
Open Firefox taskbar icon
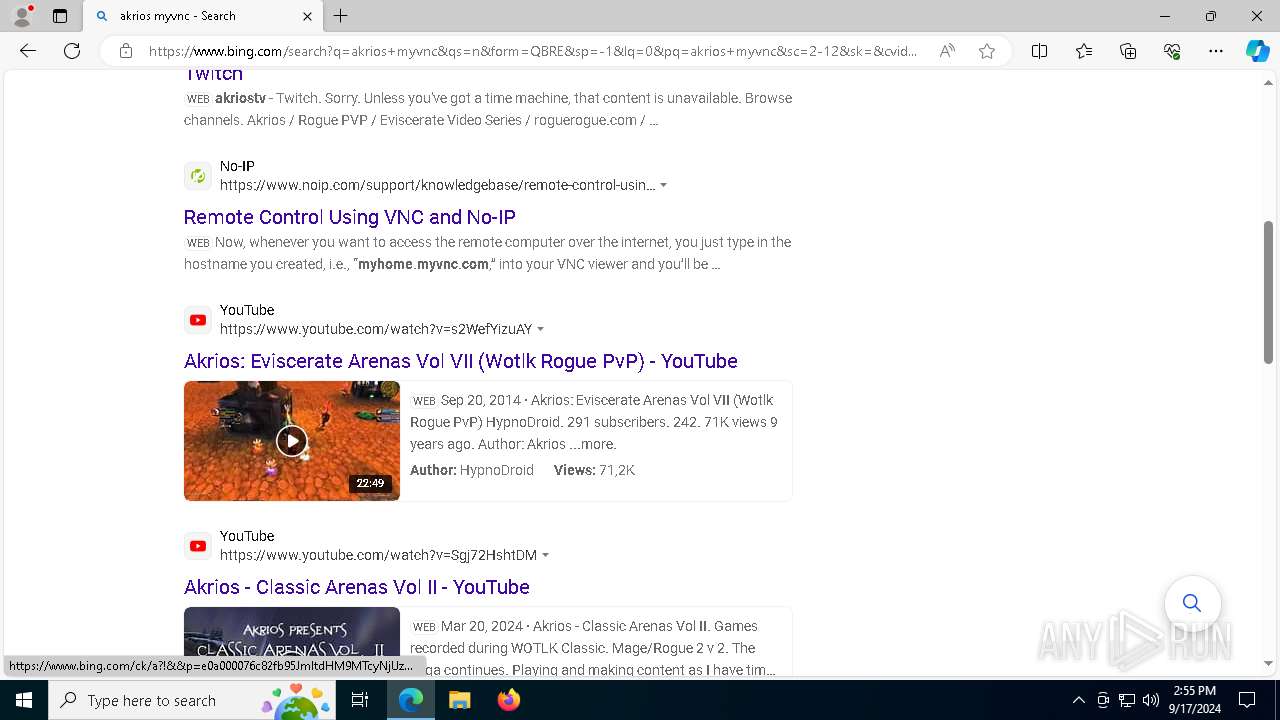coord(508,700)
